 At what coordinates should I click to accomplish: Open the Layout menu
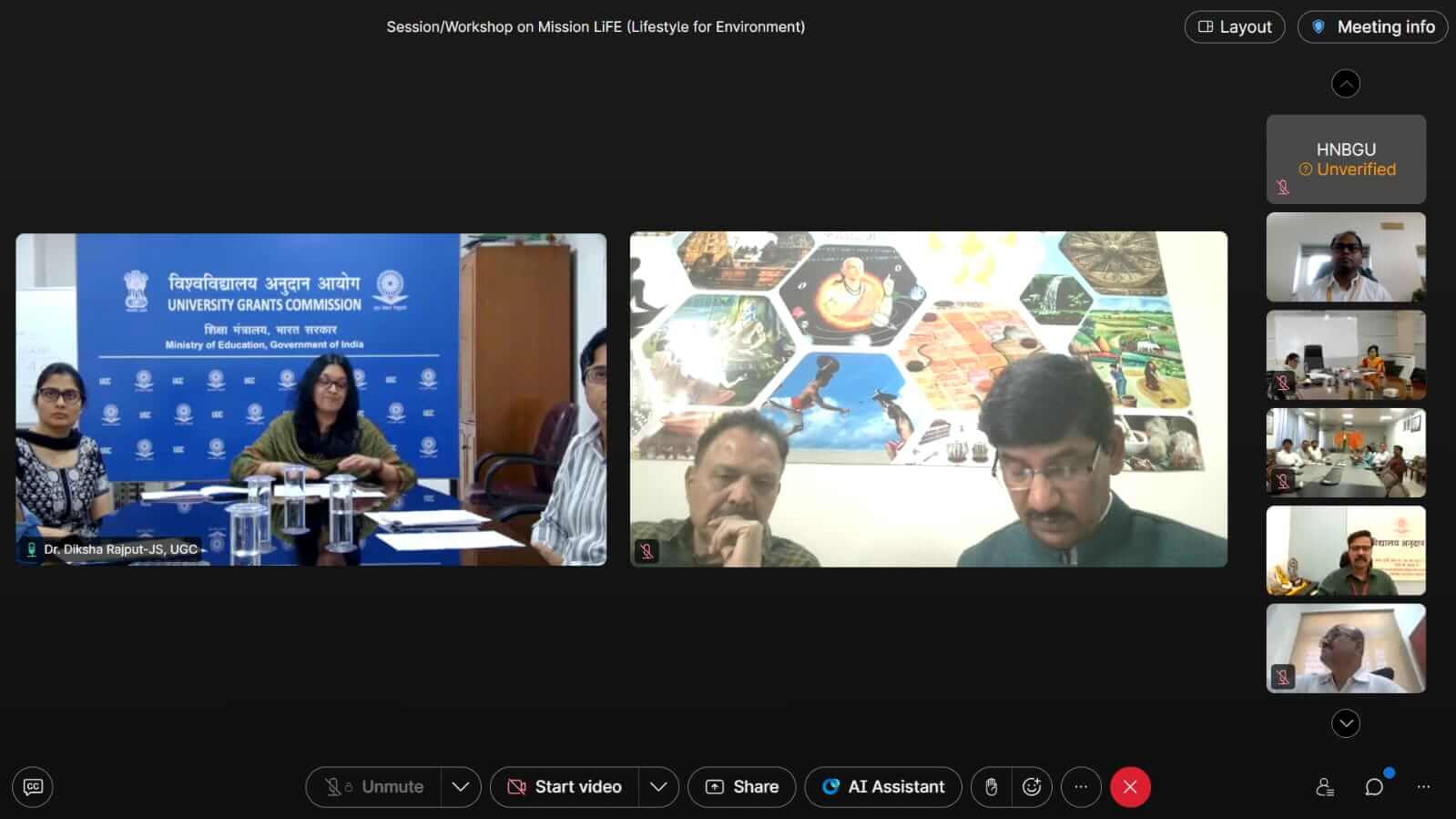[x=1234, y=27]
